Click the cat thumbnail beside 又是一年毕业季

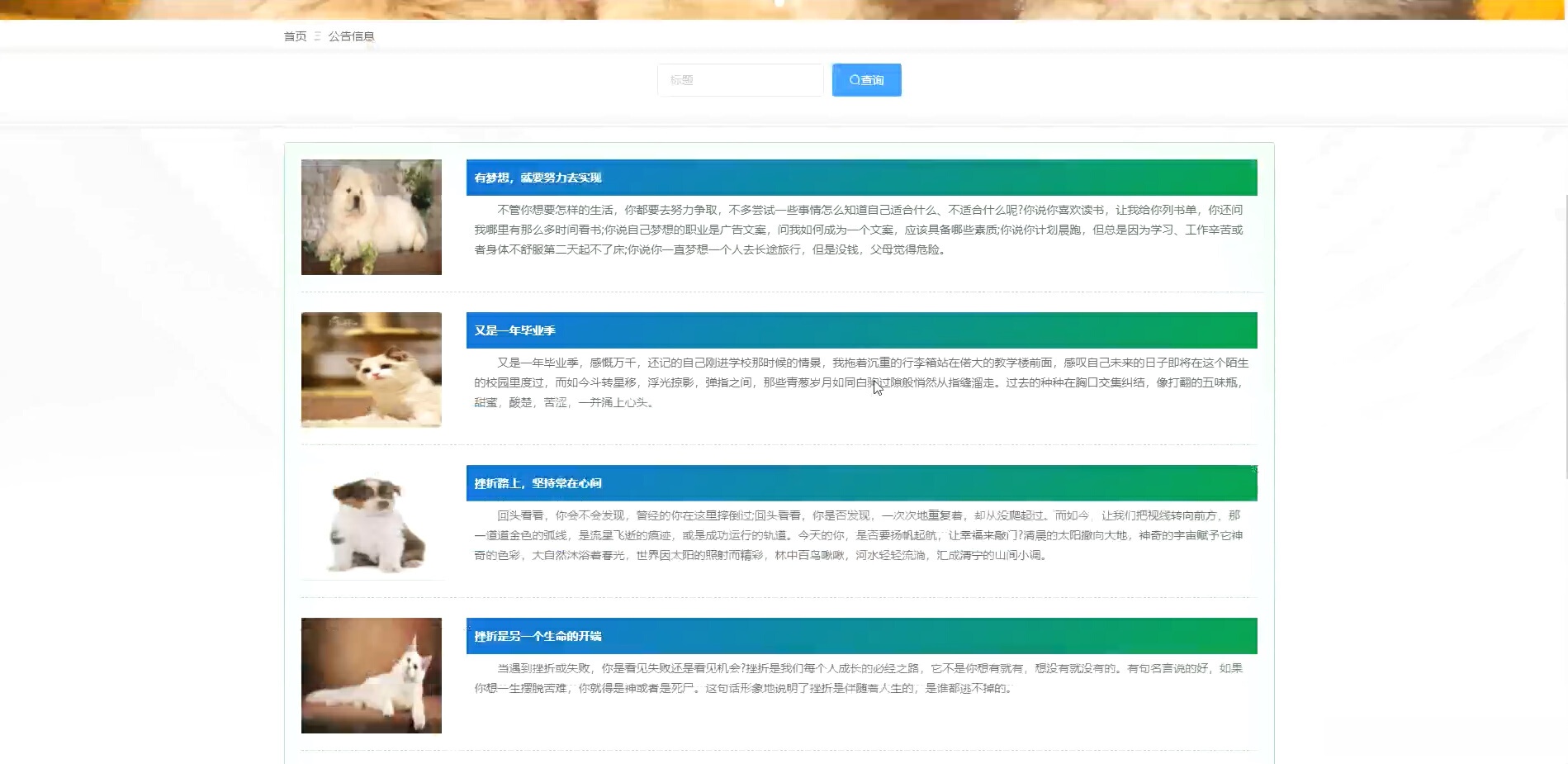pos(371,369)
